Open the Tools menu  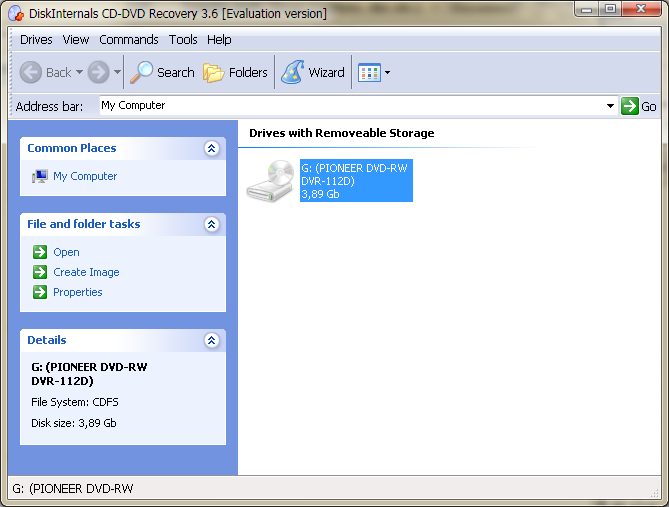click(183, 40)
